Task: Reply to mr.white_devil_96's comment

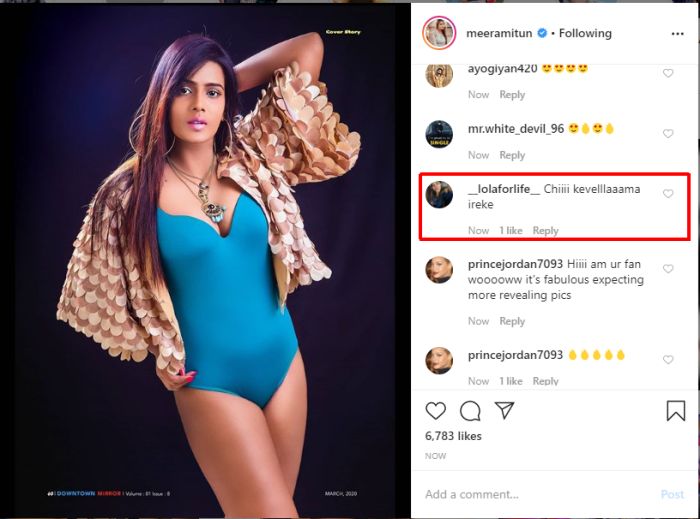Action: click(x=512, y=156)
